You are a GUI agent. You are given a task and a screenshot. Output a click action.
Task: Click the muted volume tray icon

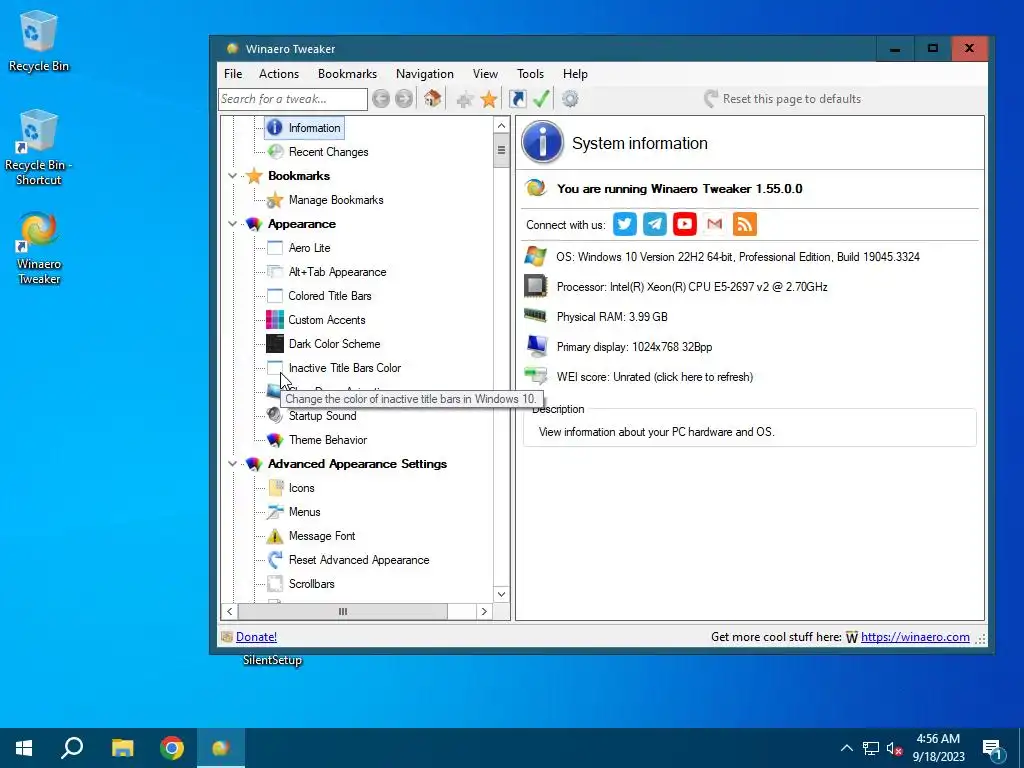(x=894, y=748)
